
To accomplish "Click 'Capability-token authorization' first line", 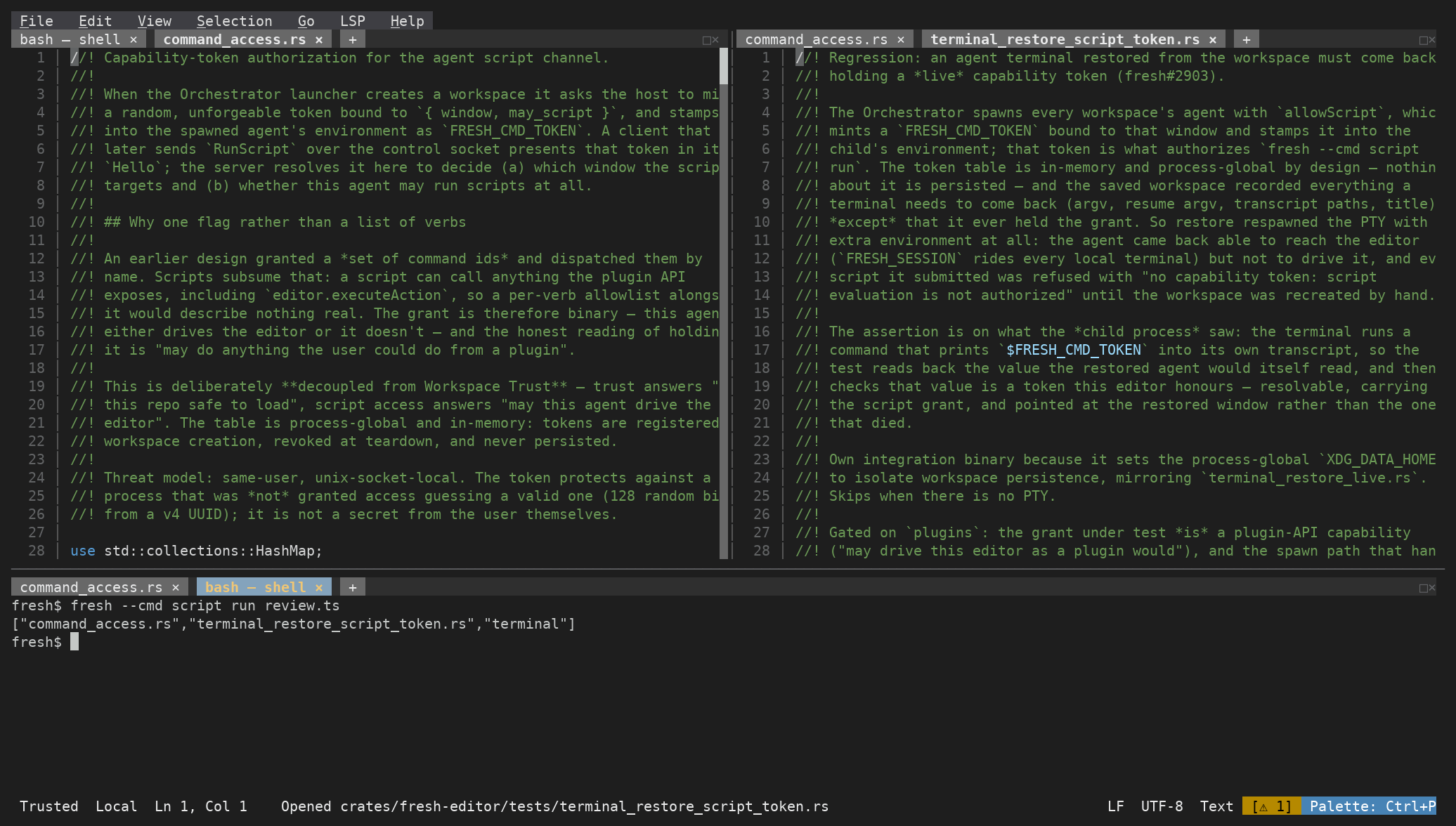I will [x=339, y=58].
